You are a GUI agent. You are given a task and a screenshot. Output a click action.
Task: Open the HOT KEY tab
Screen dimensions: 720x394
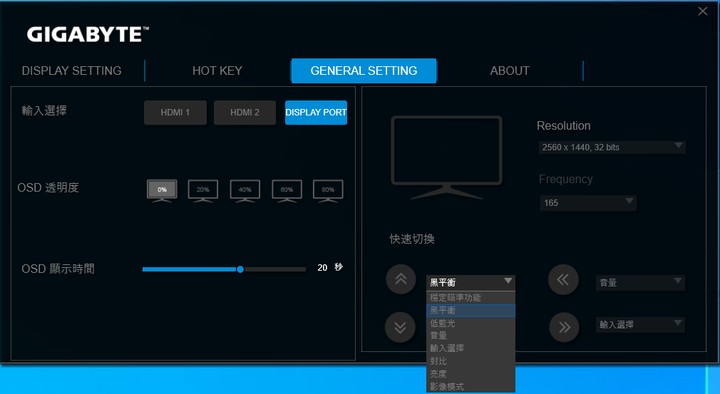(217, 71)
